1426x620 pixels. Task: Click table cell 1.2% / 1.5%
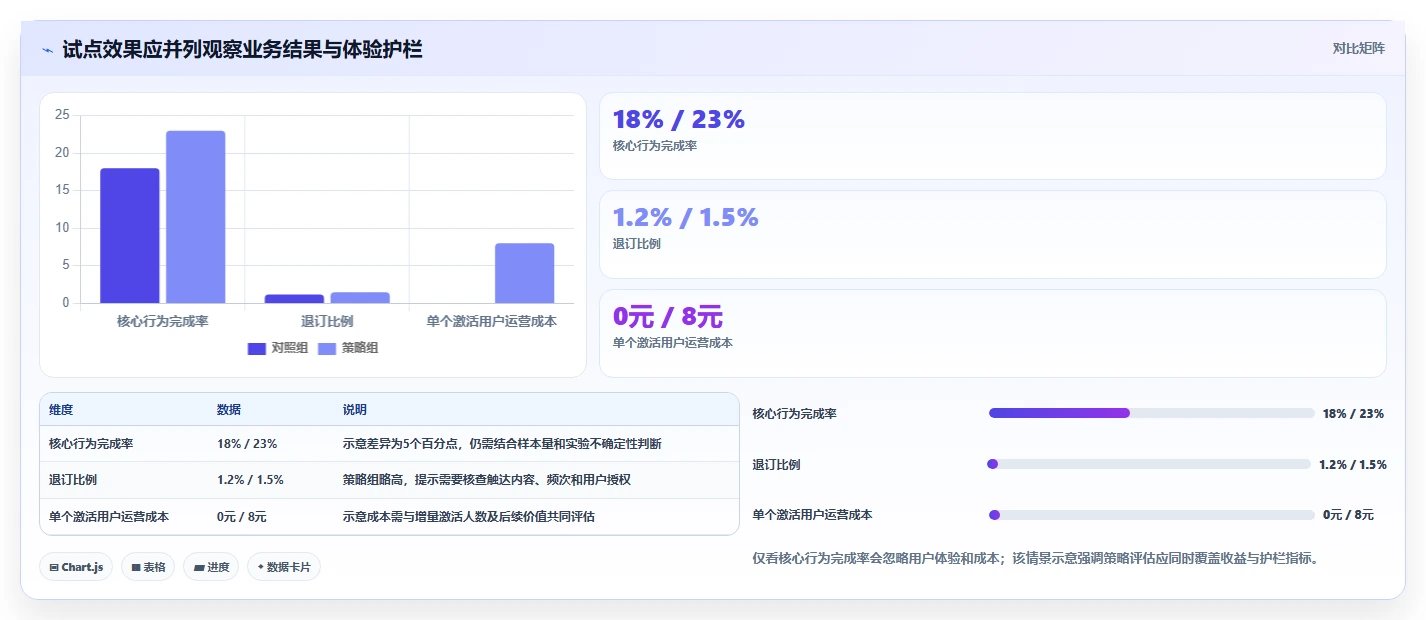[x=250, y=480]
